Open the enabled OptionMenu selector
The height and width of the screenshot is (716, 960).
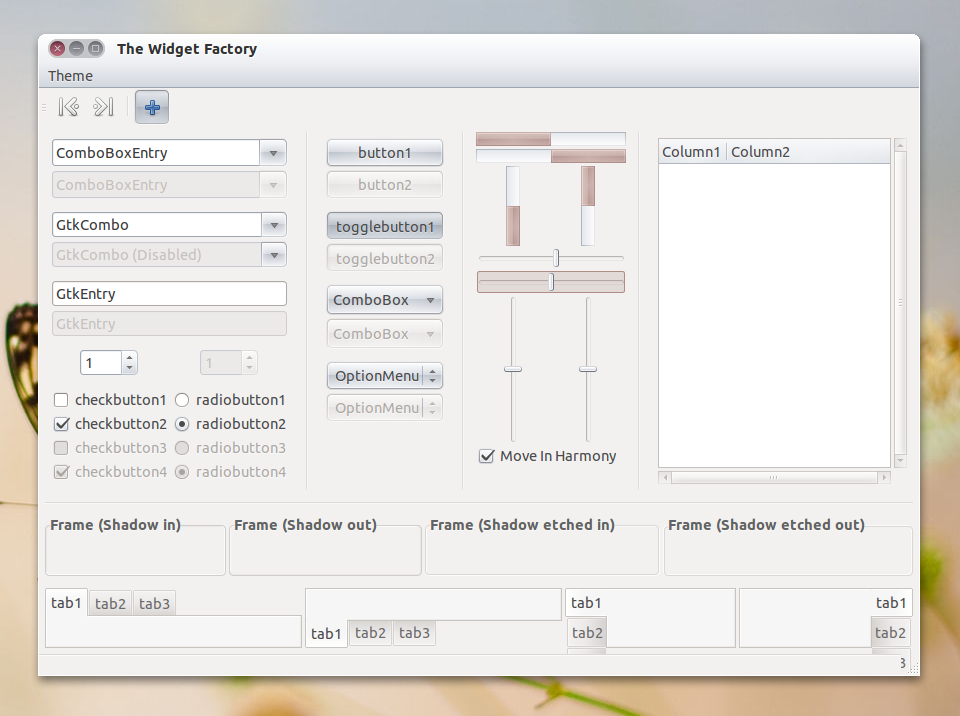click(x=384, y=376)
